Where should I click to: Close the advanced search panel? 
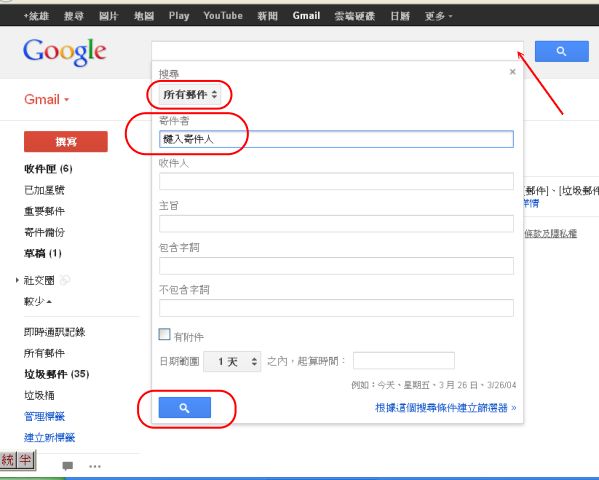tap(513, 72)
